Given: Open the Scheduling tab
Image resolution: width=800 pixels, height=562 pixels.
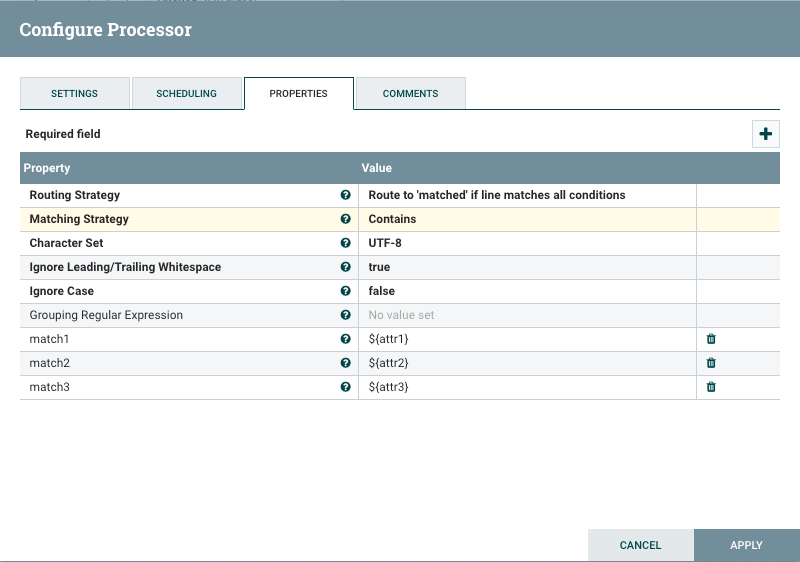Looking at the screenshot, I should coord(187,93).
